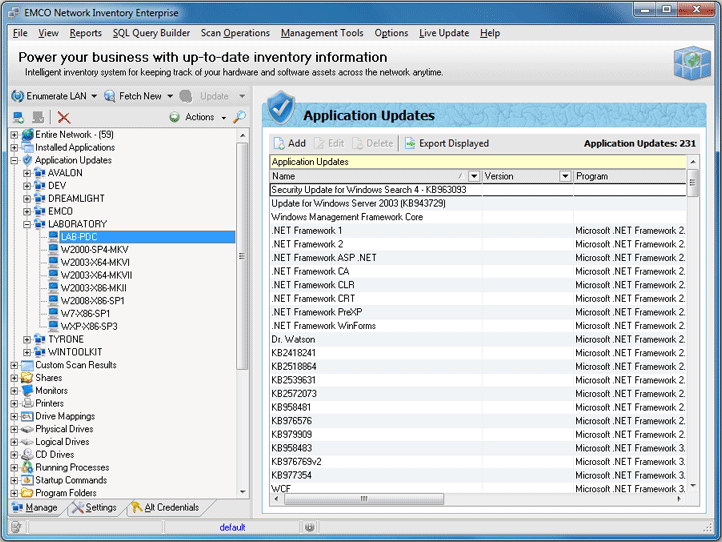Click the CD Drives disc icon
Screen dimensions: 722x542
pos(28,455)
